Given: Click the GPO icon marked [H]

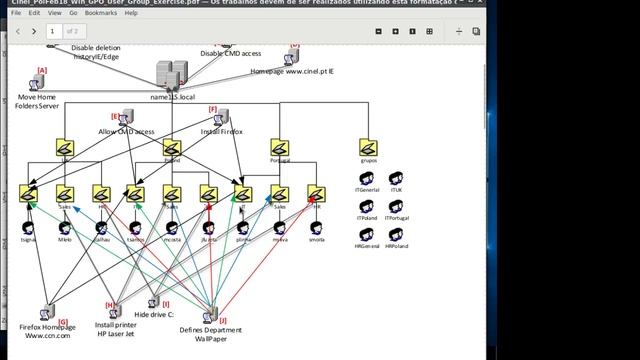Looking at the screenshot, I should point(115,311).
